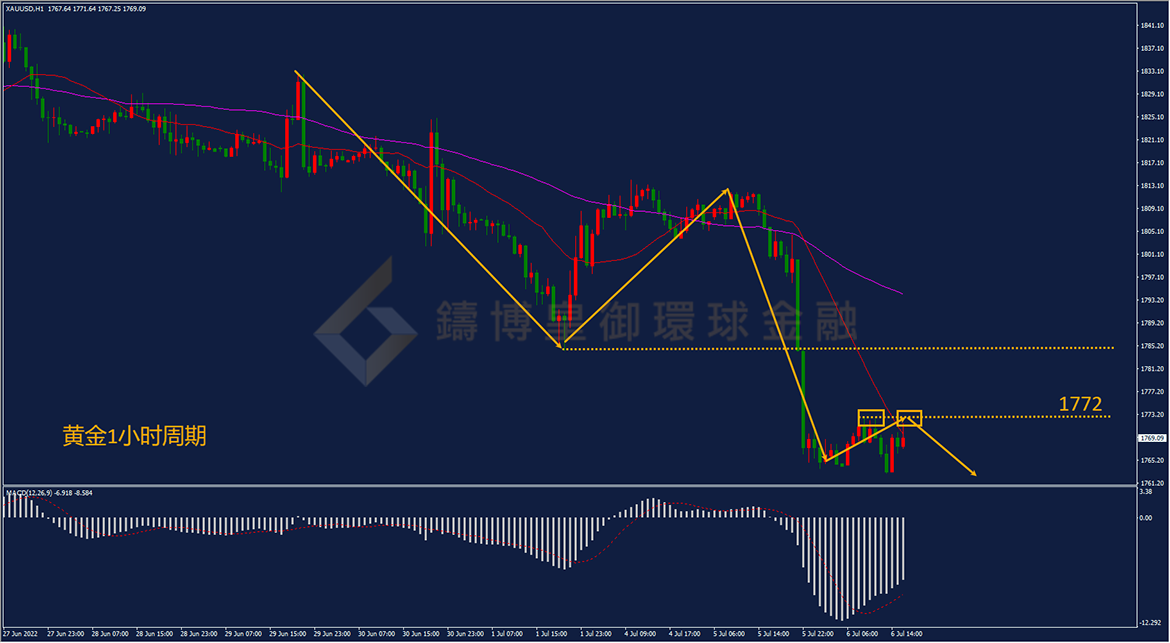Click the 27 Jun 2022 date label

point(19,634)
